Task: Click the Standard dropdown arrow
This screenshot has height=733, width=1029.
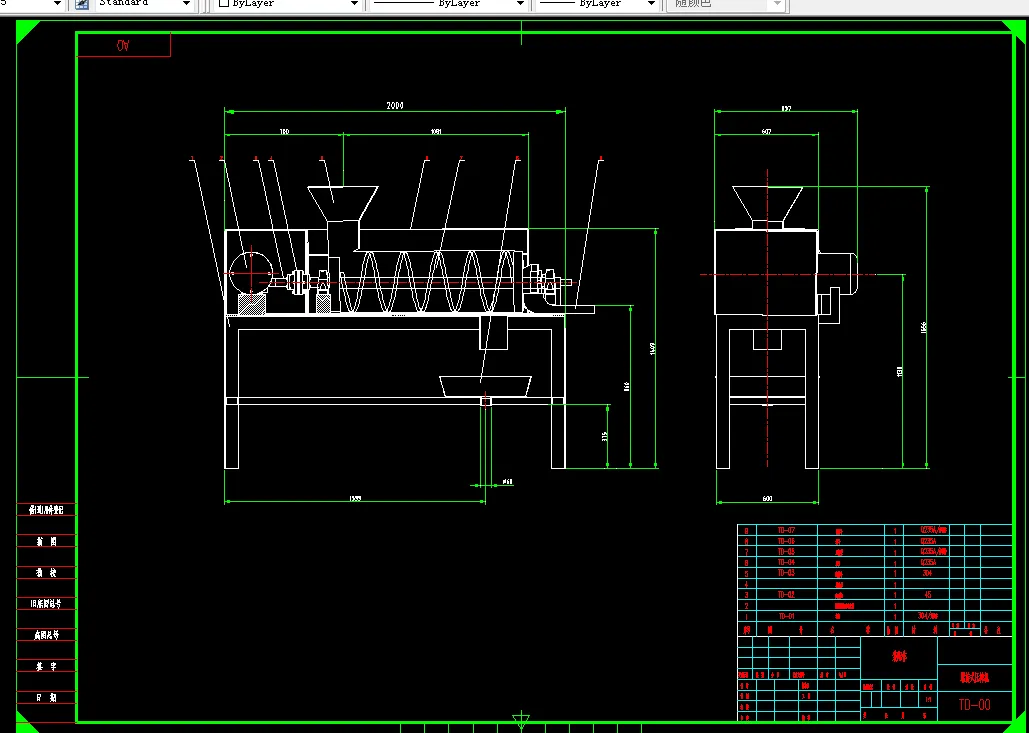Action: (187, 4)
